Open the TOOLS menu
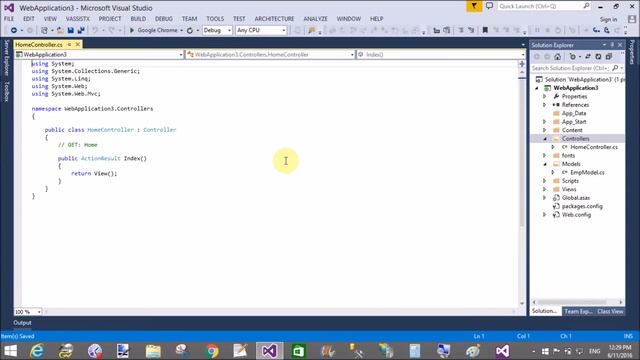This screenshot has width=640, height=360. click(215, 19)
